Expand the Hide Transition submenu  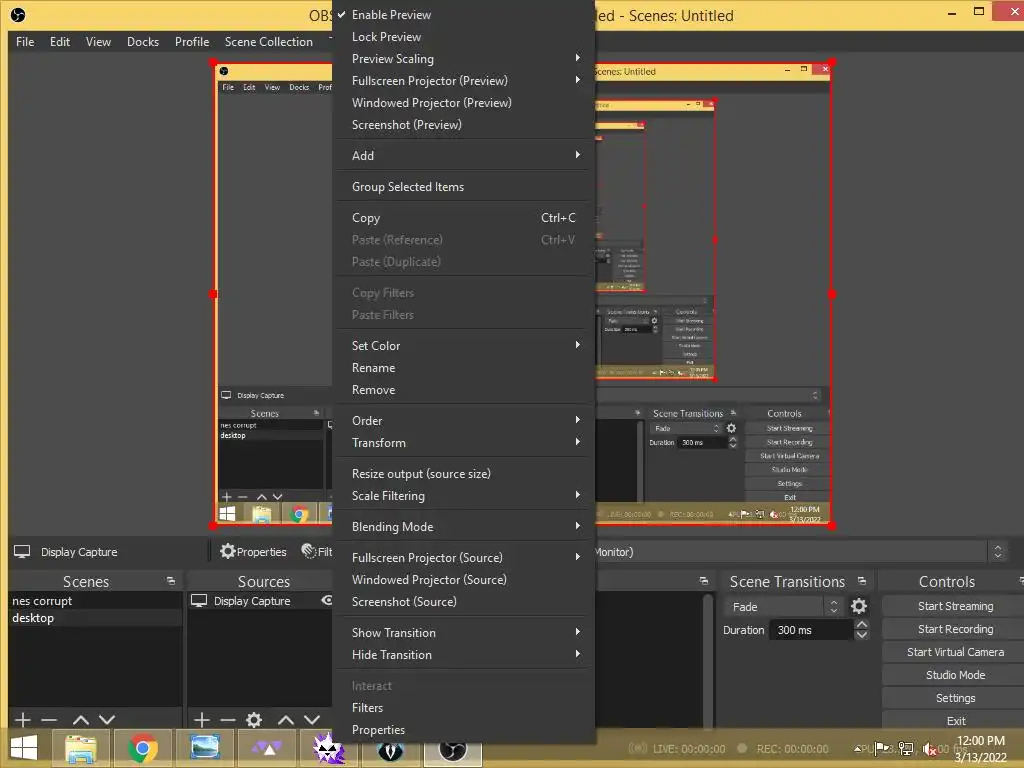[x=464, y=655]
